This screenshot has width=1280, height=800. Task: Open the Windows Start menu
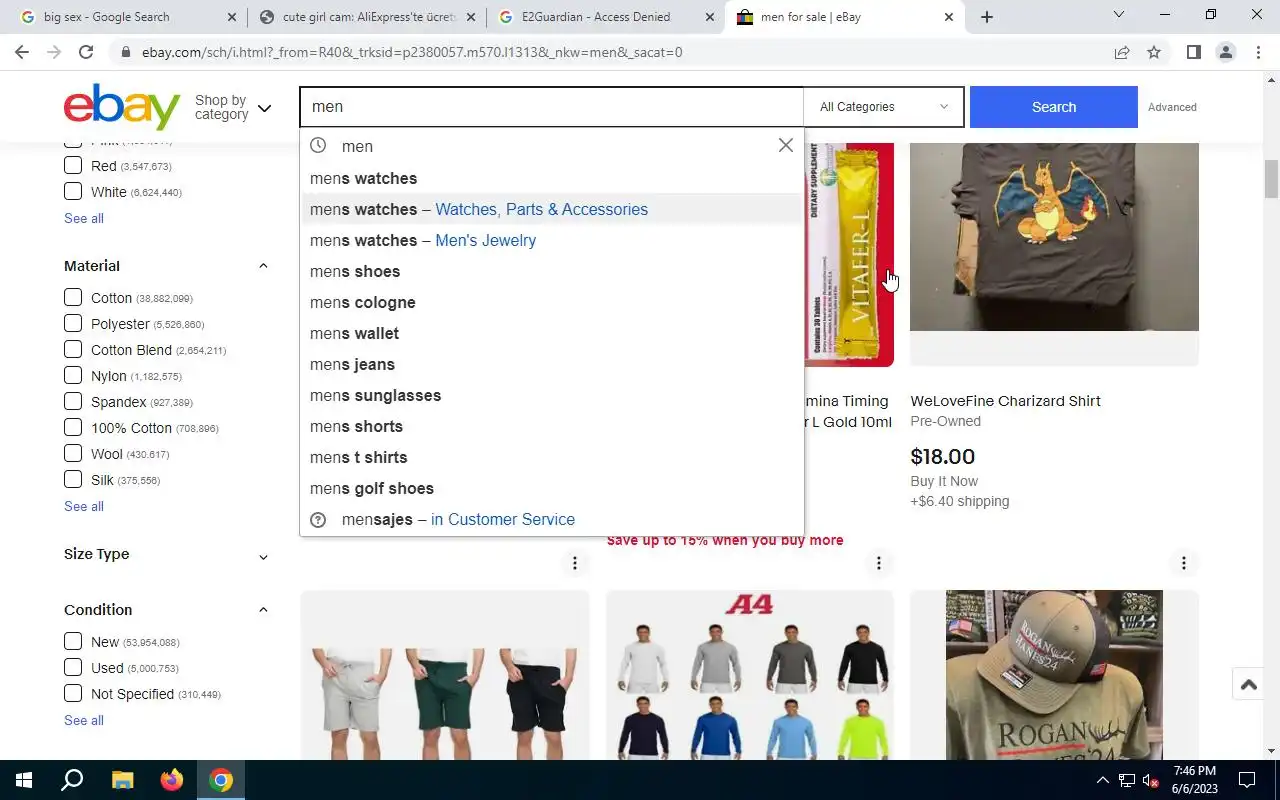coord(24,780)
